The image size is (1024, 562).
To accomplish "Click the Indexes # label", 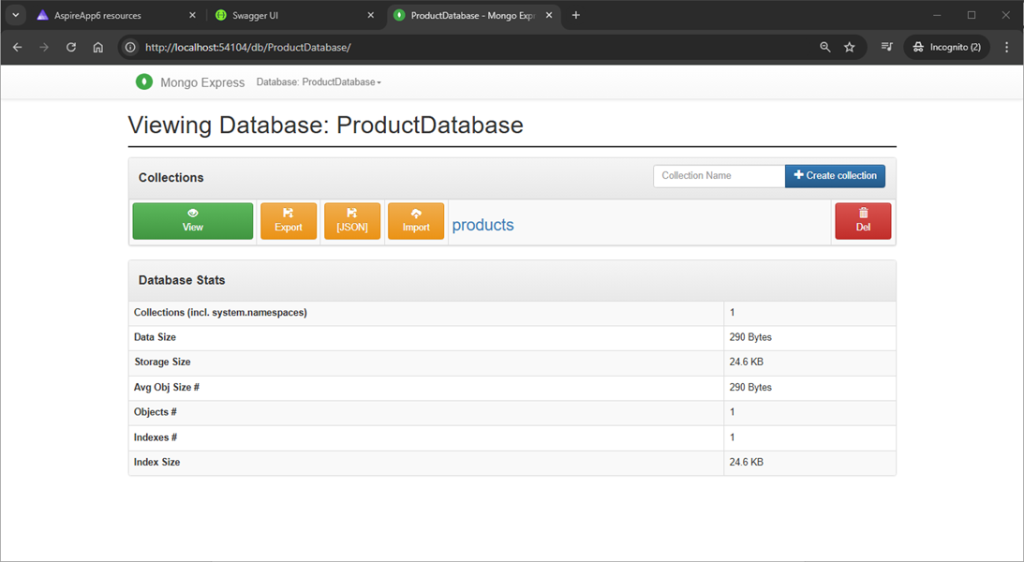I will 155,437.
